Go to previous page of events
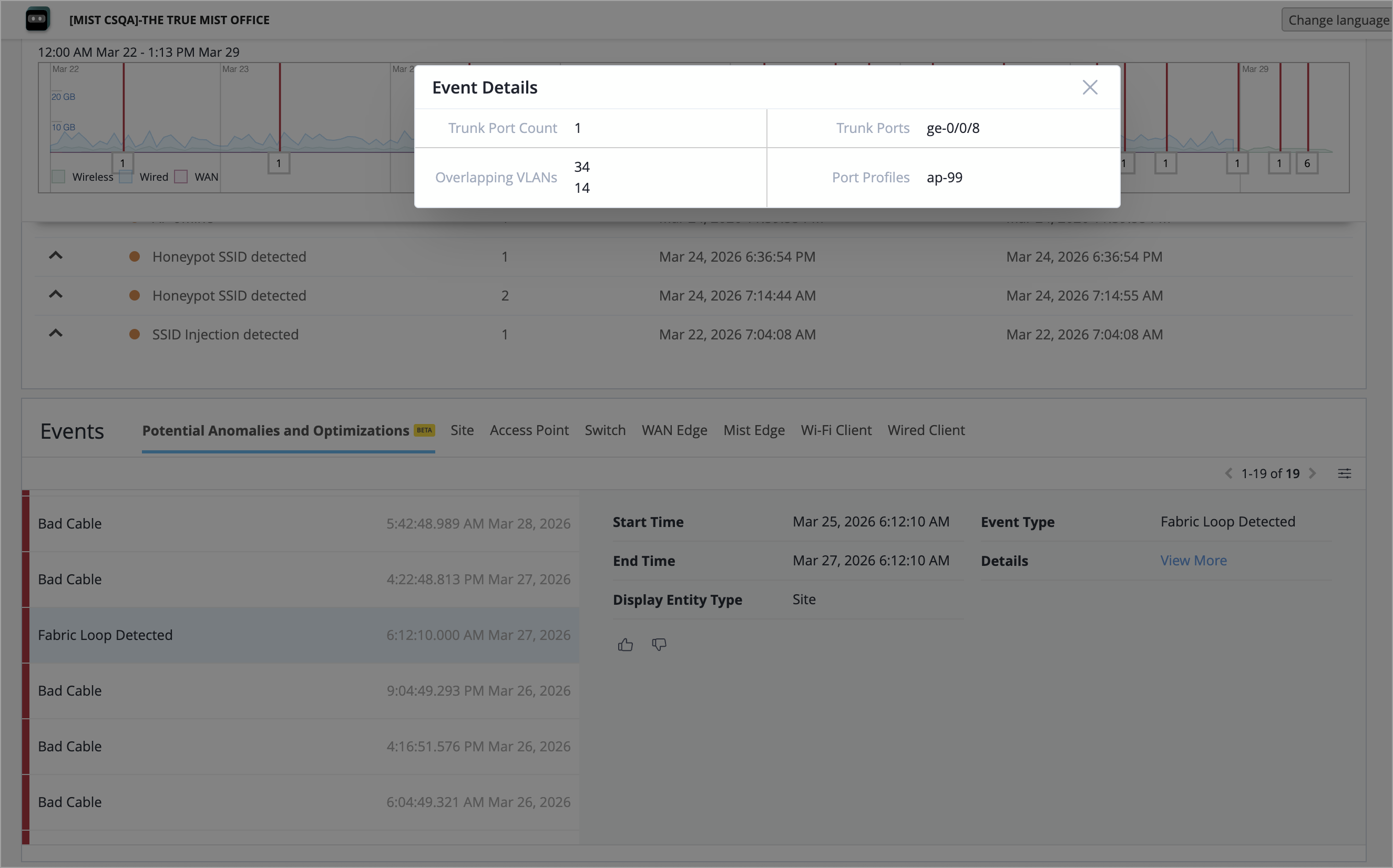Image resolution: width=1393 pixels, height=868 pixels. [x=1228, y=473]
